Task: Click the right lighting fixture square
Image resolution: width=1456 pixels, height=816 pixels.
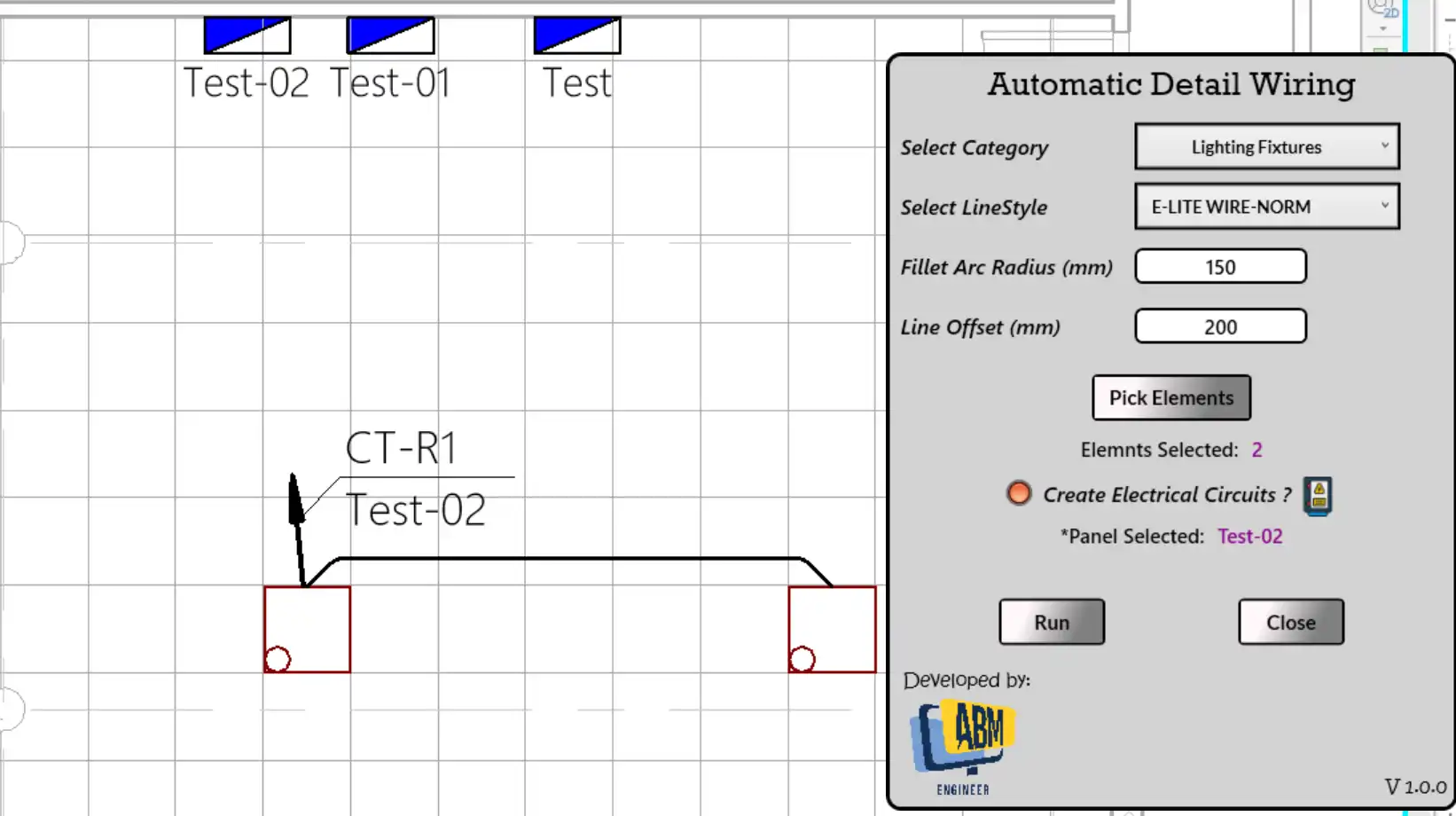Action: 832,629
